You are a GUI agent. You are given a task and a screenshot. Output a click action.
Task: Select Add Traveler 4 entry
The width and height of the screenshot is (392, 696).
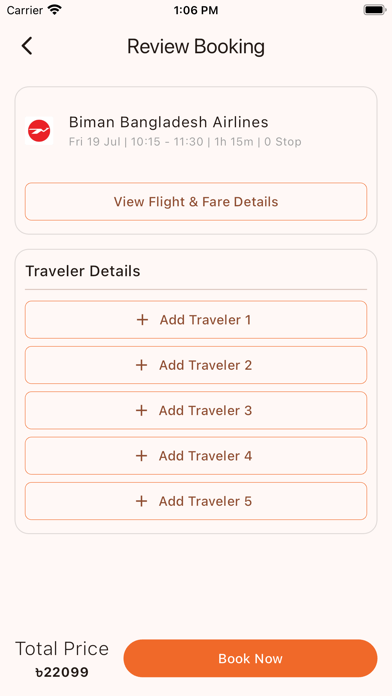[196, 455]
